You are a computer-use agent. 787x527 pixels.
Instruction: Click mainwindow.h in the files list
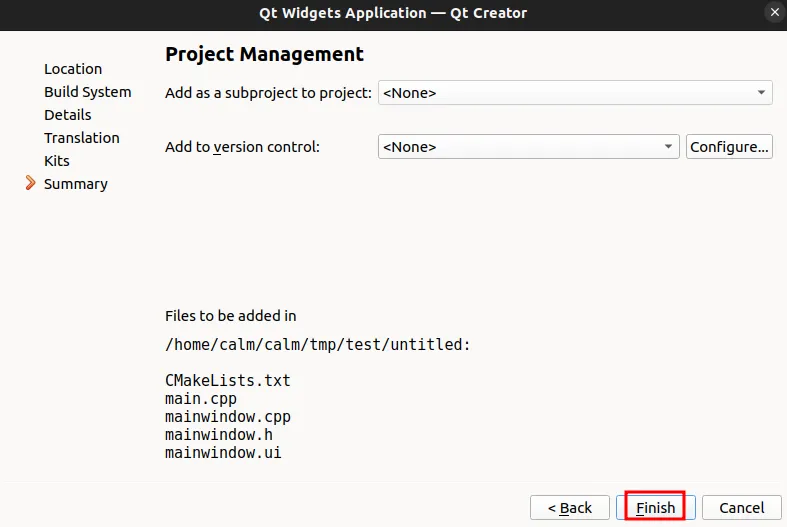[219, 435]
